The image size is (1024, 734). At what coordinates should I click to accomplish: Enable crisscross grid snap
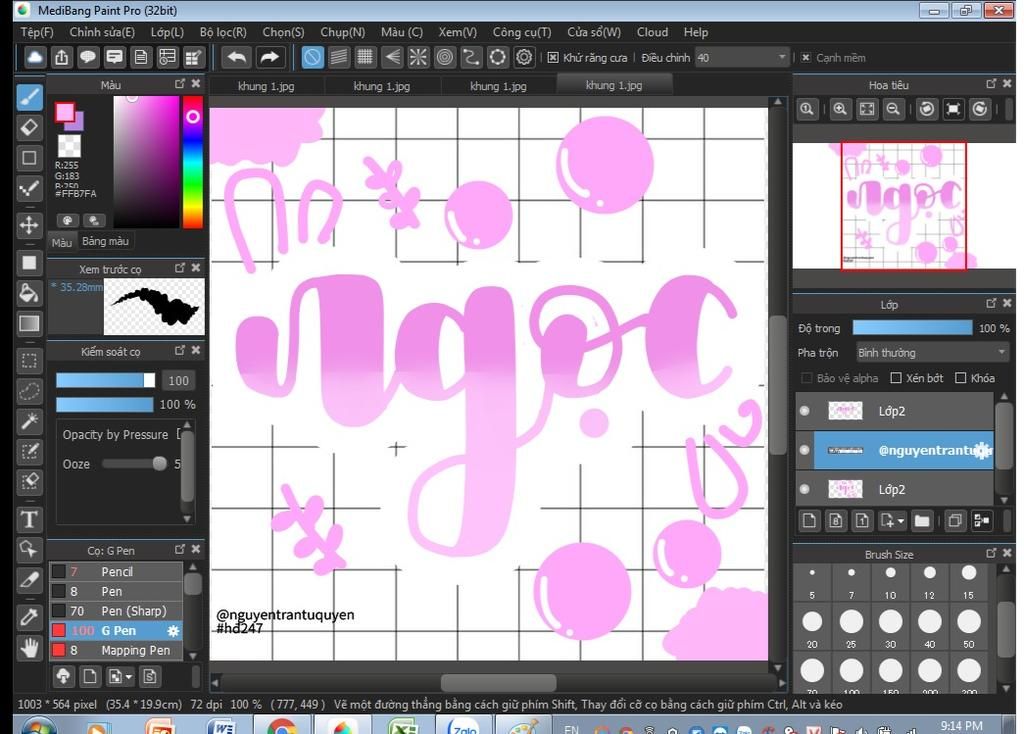(365, 57)
